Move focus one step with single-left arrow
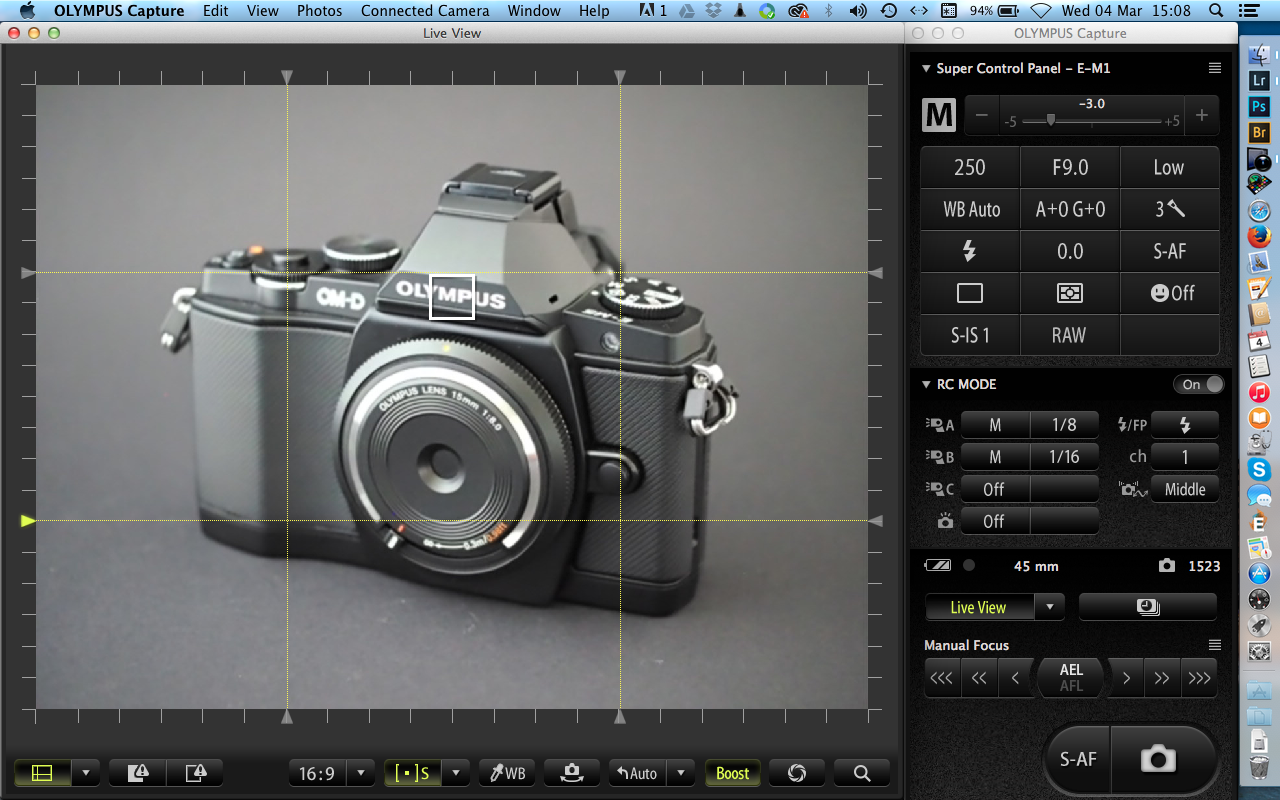The height and width of the screenshot is (800, 1280). click(x=1015, y=678)
